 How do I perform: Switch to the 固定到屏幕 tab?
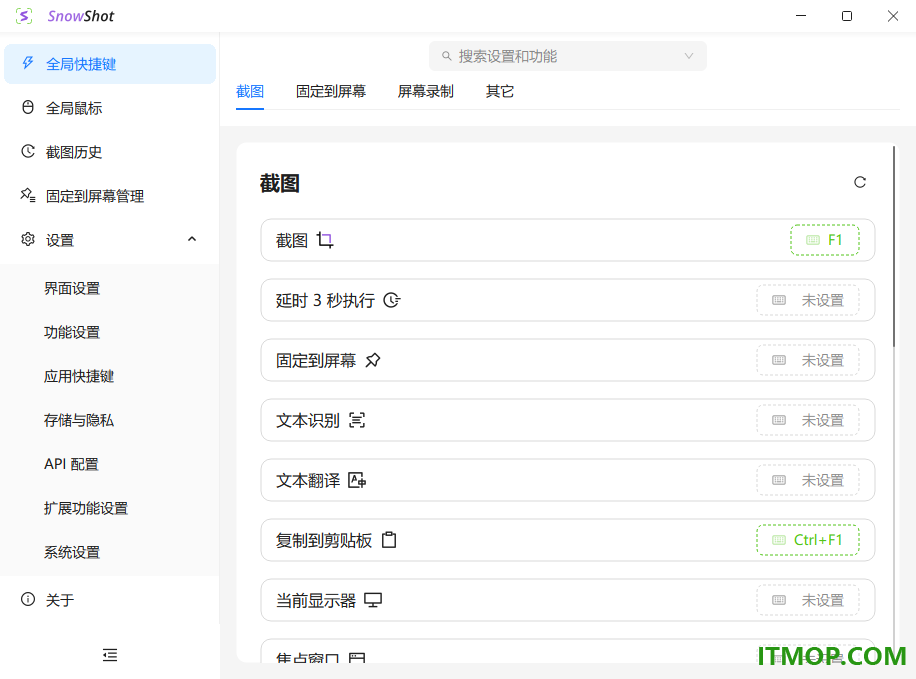(x=331, y=91)
